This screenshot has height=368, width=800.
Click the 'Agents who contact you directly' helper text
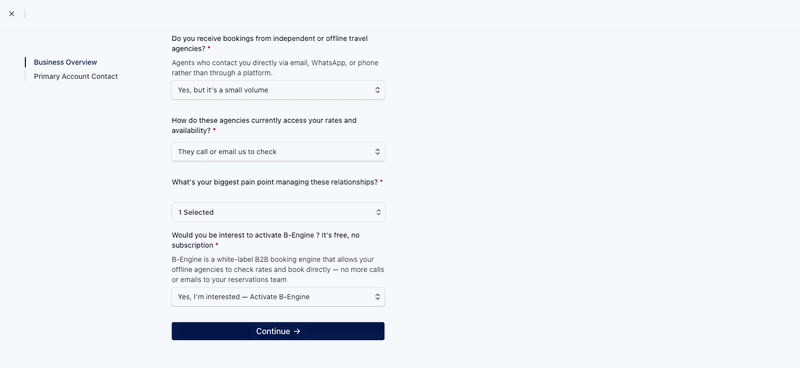click(x=275, y=68)
